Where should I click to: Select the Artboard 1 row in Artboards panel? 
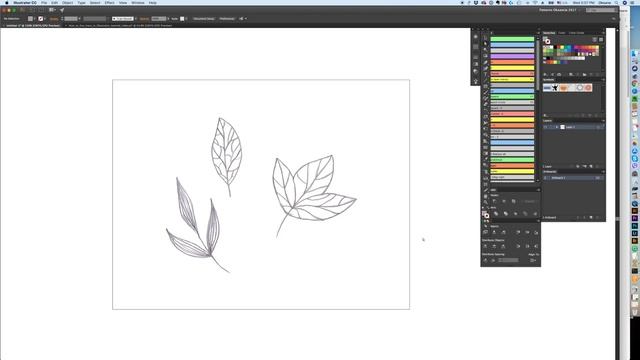[x=573, y=178]
